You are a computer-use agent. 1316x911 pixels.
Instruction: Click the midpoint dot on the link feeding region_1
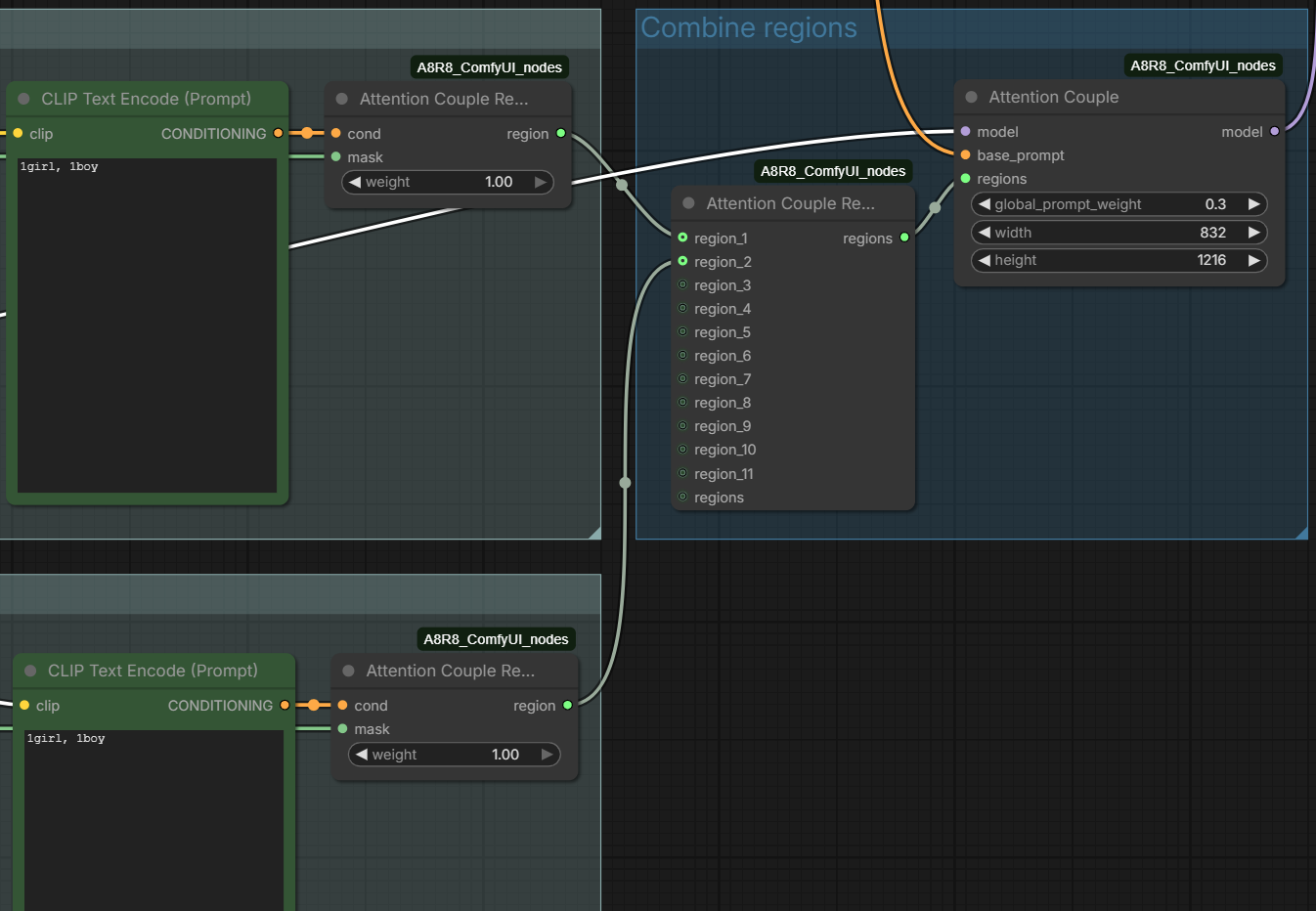[622, 185]
